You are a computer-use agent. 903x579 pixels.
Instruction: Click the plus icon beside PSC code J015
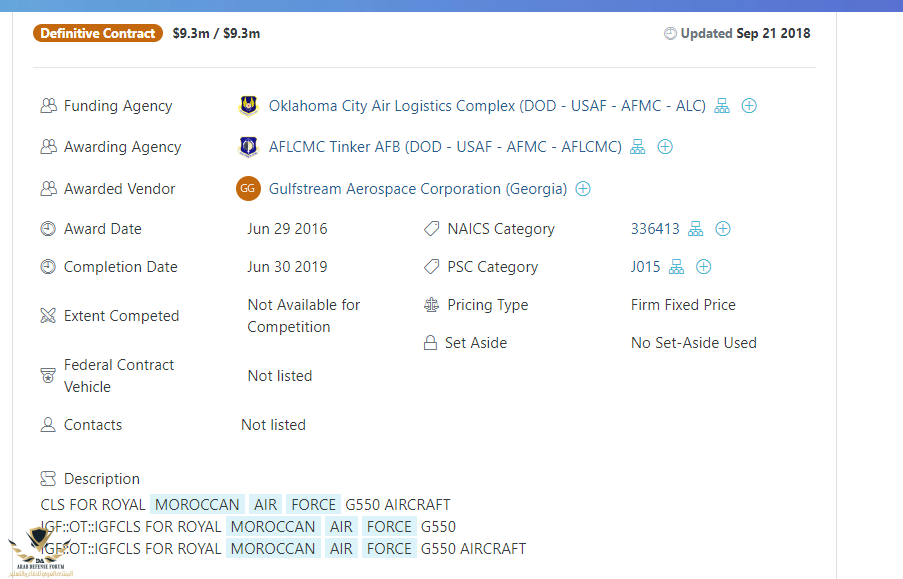click(704, 267)
